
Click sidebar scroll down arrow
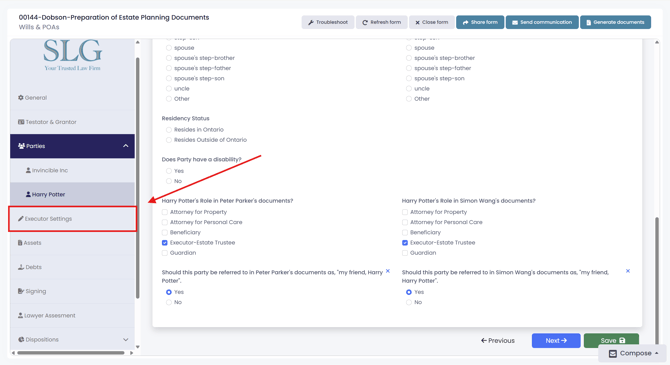(138, 347)
